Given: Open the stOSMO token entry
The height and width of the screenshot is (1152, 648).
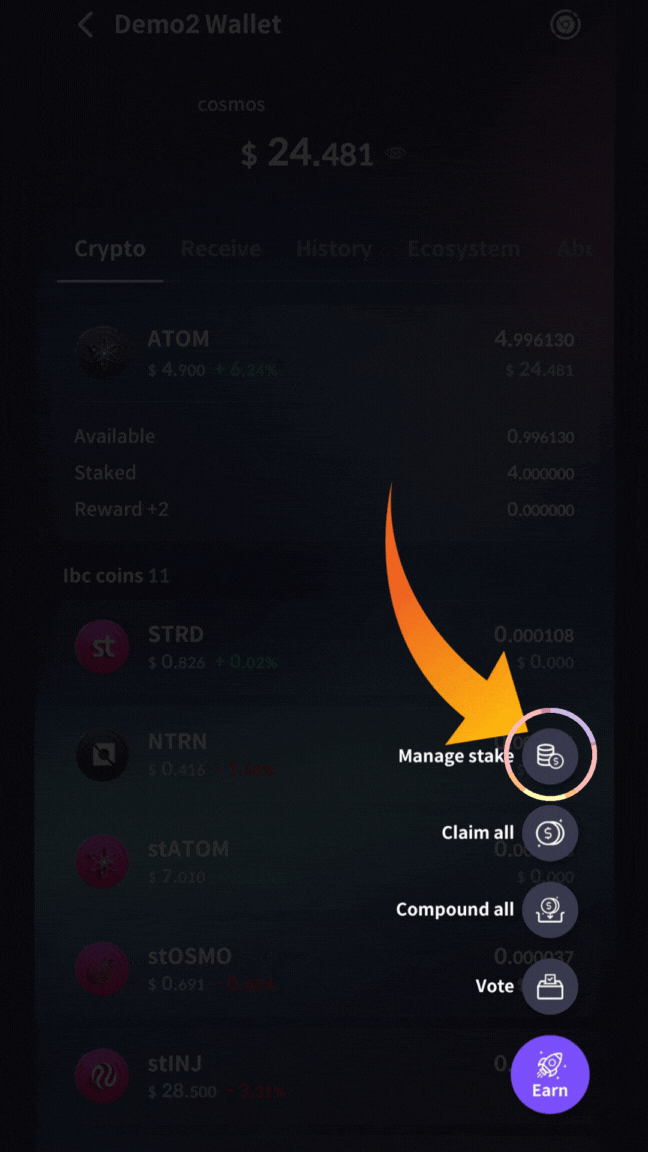Looking at the screenshot, I should click(x=324, y=968).
